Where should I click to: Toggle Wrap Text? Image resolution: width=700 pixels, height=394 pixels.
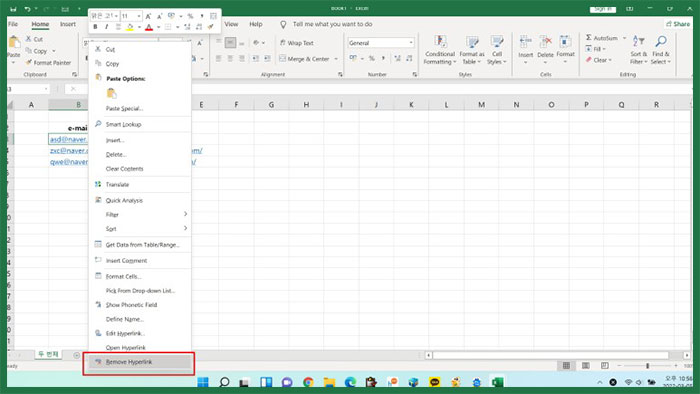[x=296, y=43]
